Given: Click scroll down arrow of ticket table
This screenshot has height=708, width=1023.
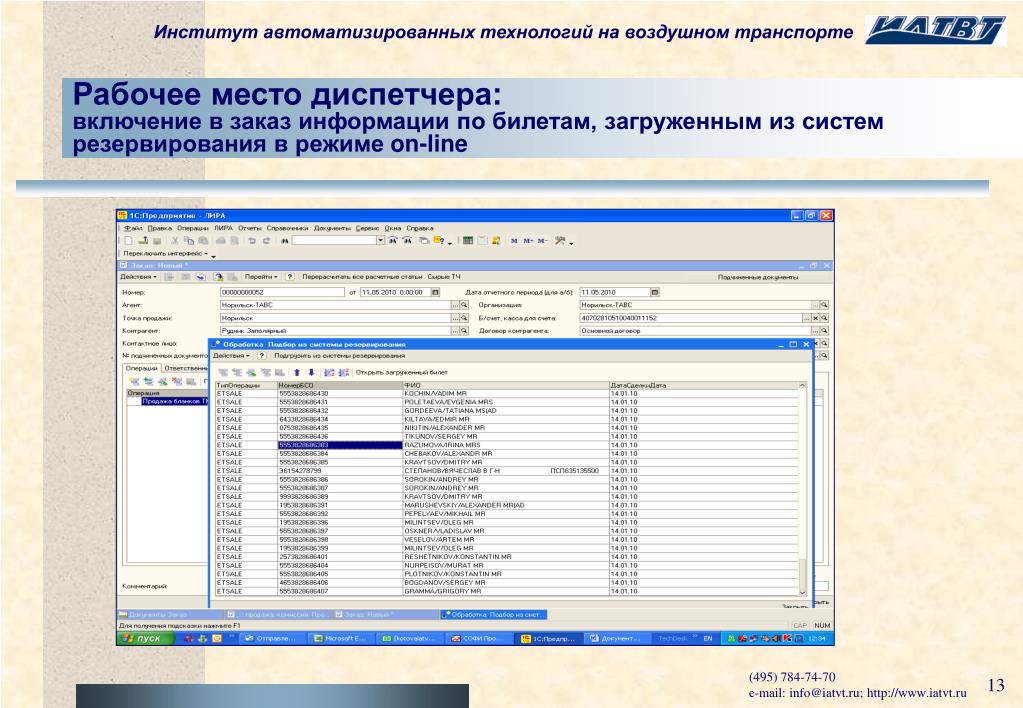Looking at the screenshot, I should pyautogui.click(x=803, y=591).
